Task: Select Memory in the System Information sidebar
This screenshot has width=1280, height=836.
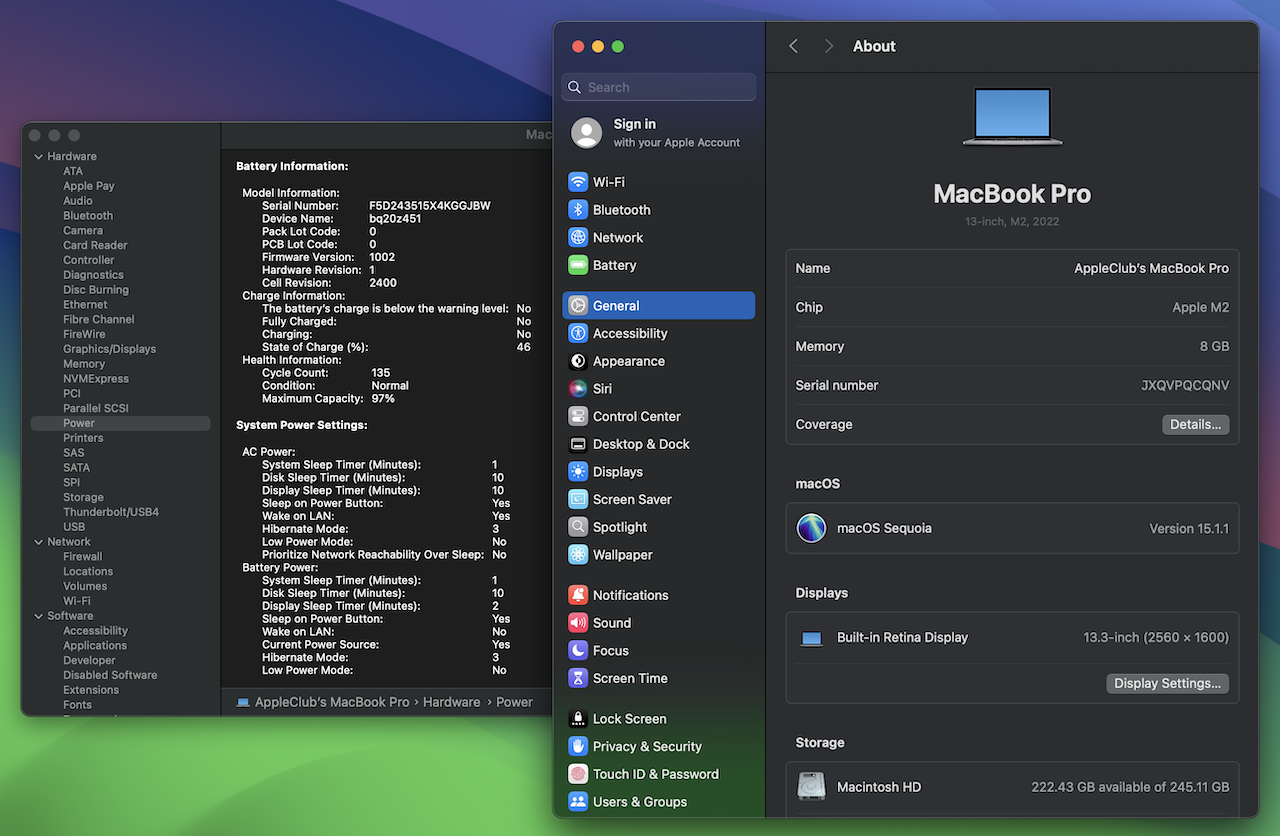Action: (x=84, y=364)
